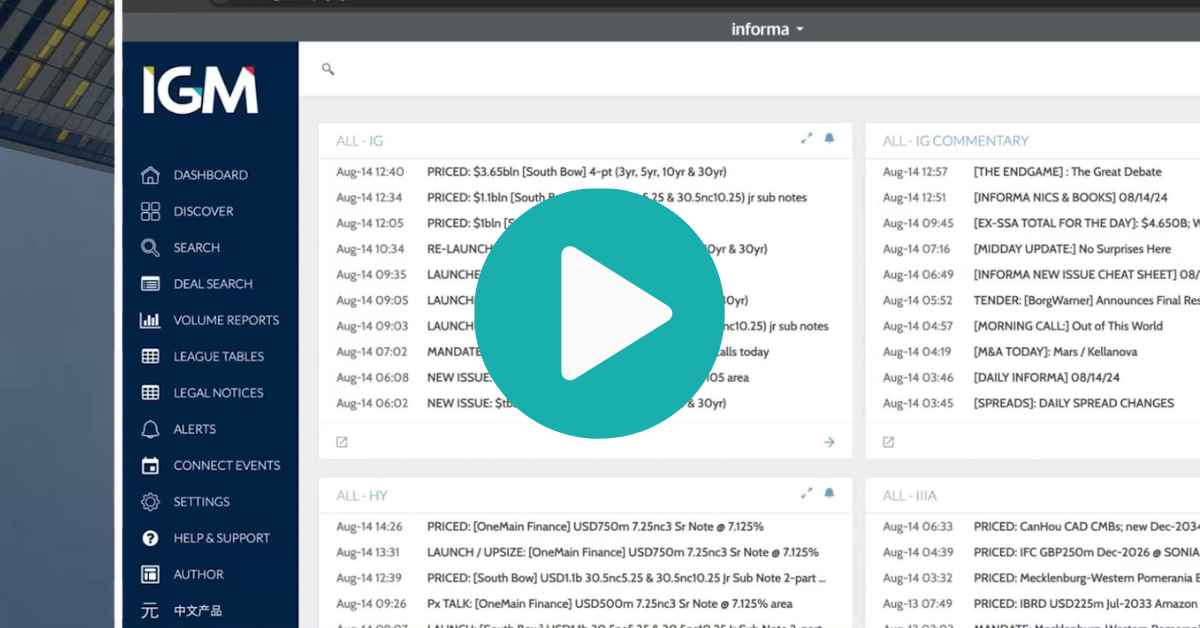The image size is (1200, 628).
Task: Click the Deal Search sidebar icon
Action: pos(151,284)
